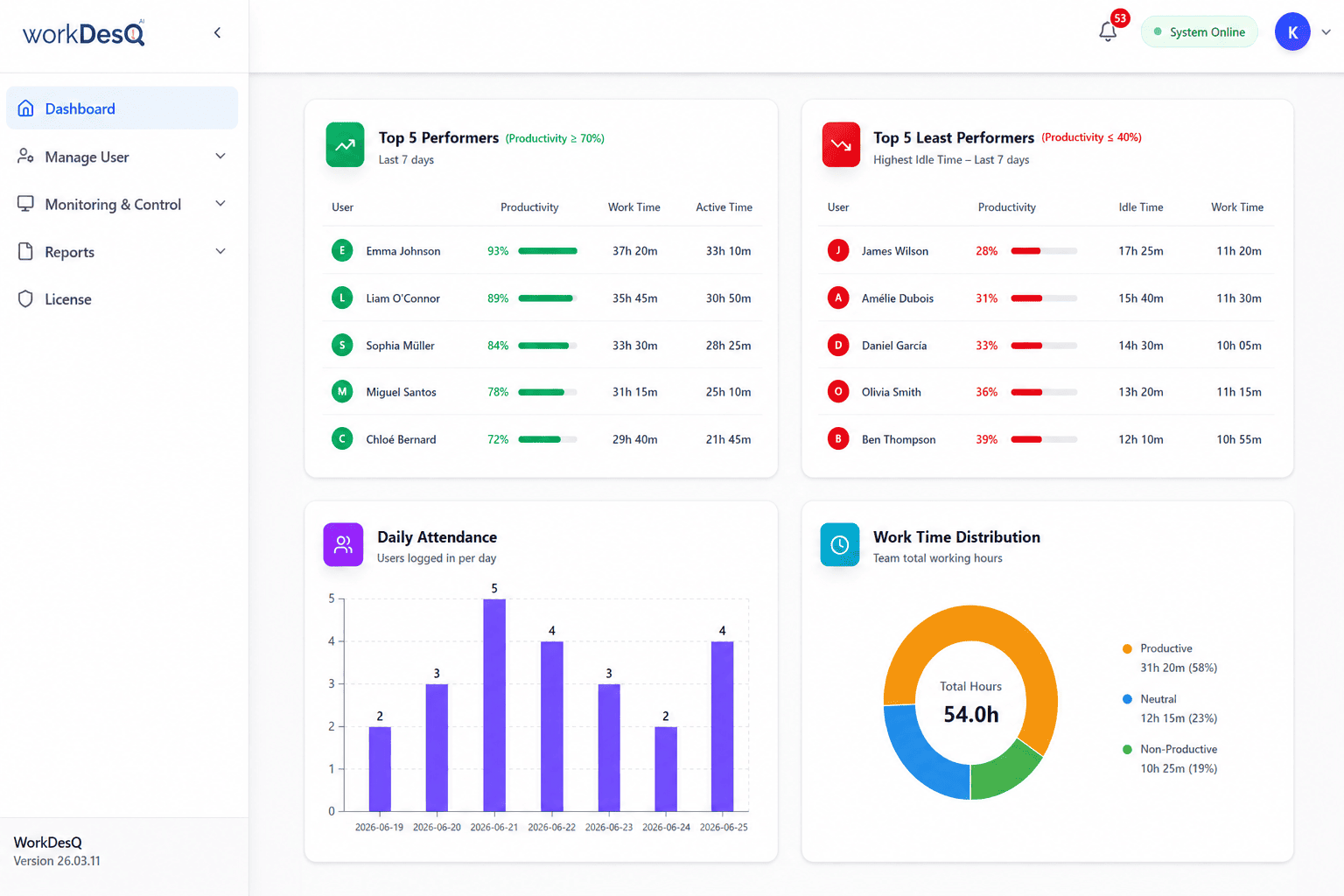Click Emma Johnson's 93% productivity bar

(x=548, y=251)
